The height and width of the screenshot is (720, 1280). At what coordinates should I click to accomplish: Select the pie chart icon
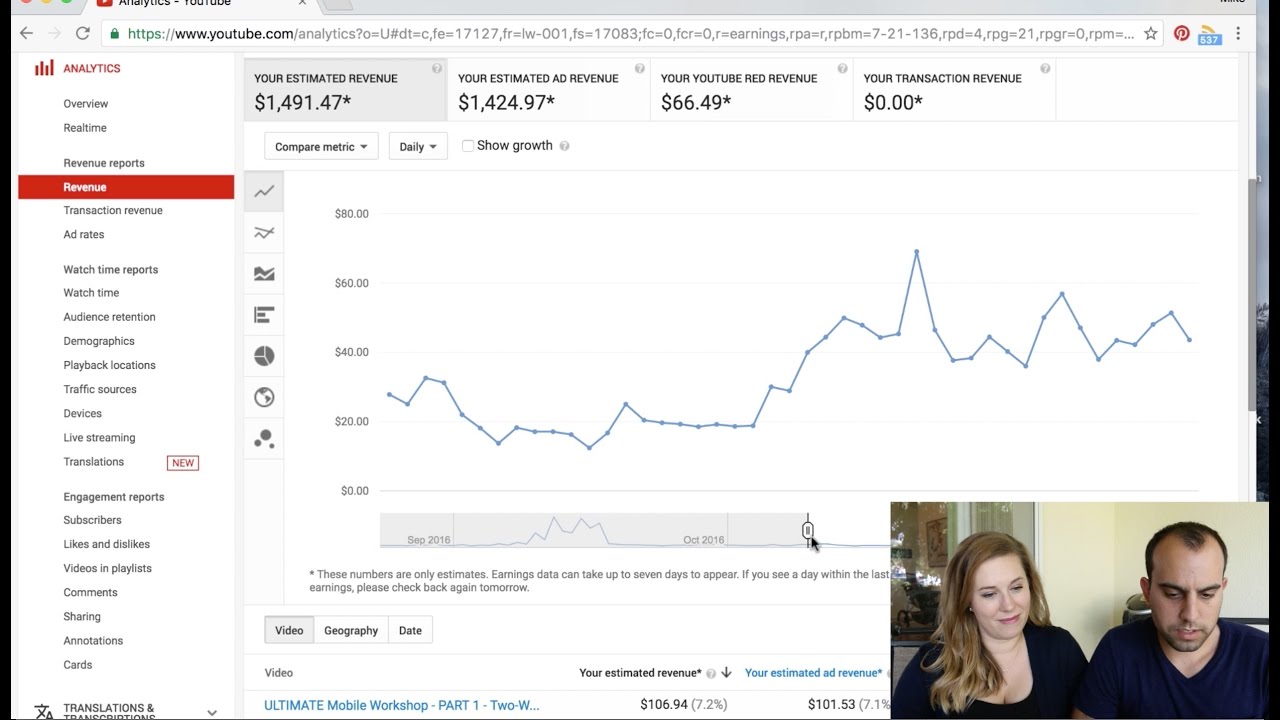coord(264,356)
